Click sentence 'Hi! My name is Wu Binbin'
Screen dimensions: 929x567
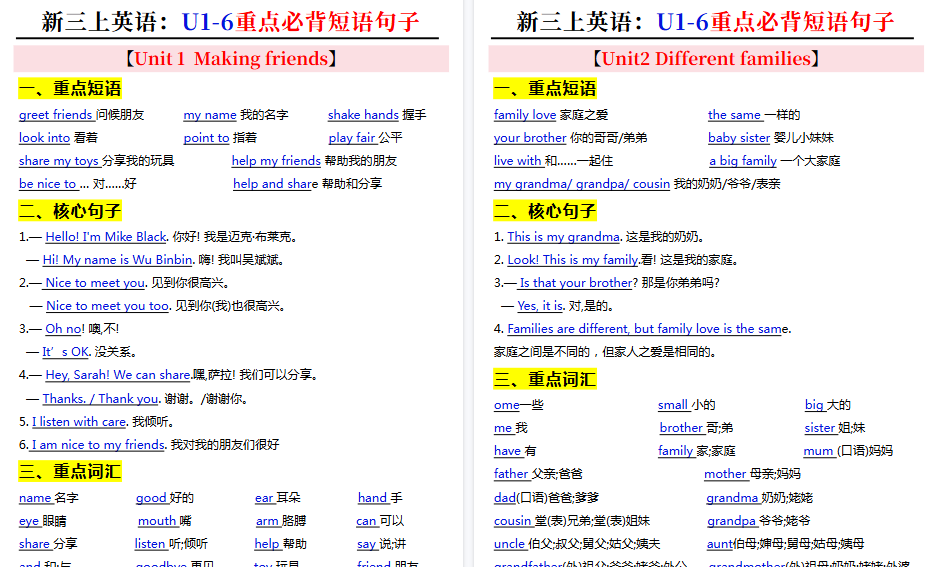pyautogui.click(x=117, y=260)
